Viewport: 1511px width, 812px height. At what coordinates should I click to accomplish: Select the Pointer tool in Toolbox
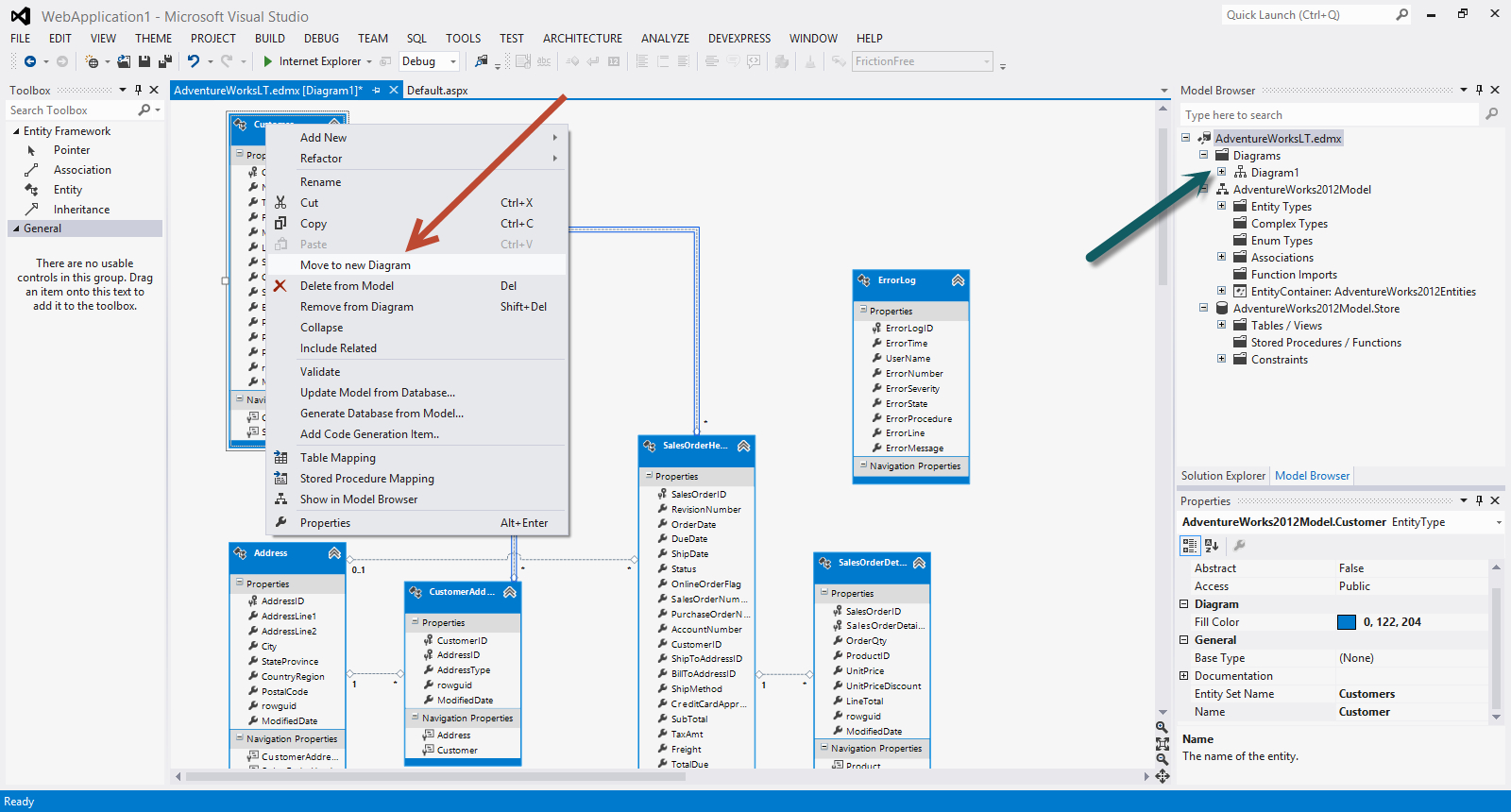[72, 150]
